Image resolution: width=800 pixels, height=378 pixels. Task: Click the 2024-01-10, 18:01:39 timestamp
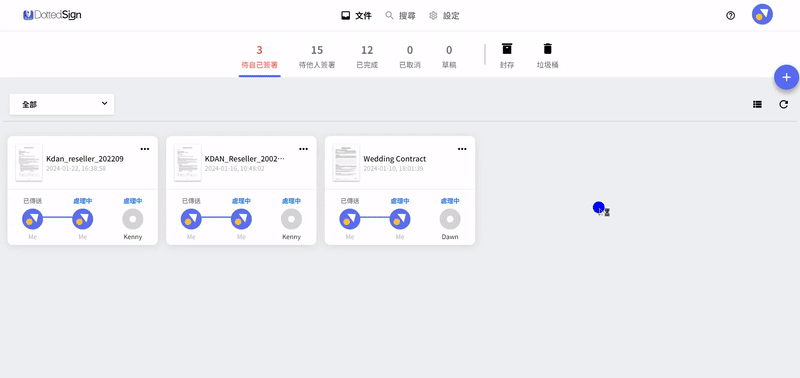pos(393,168)
